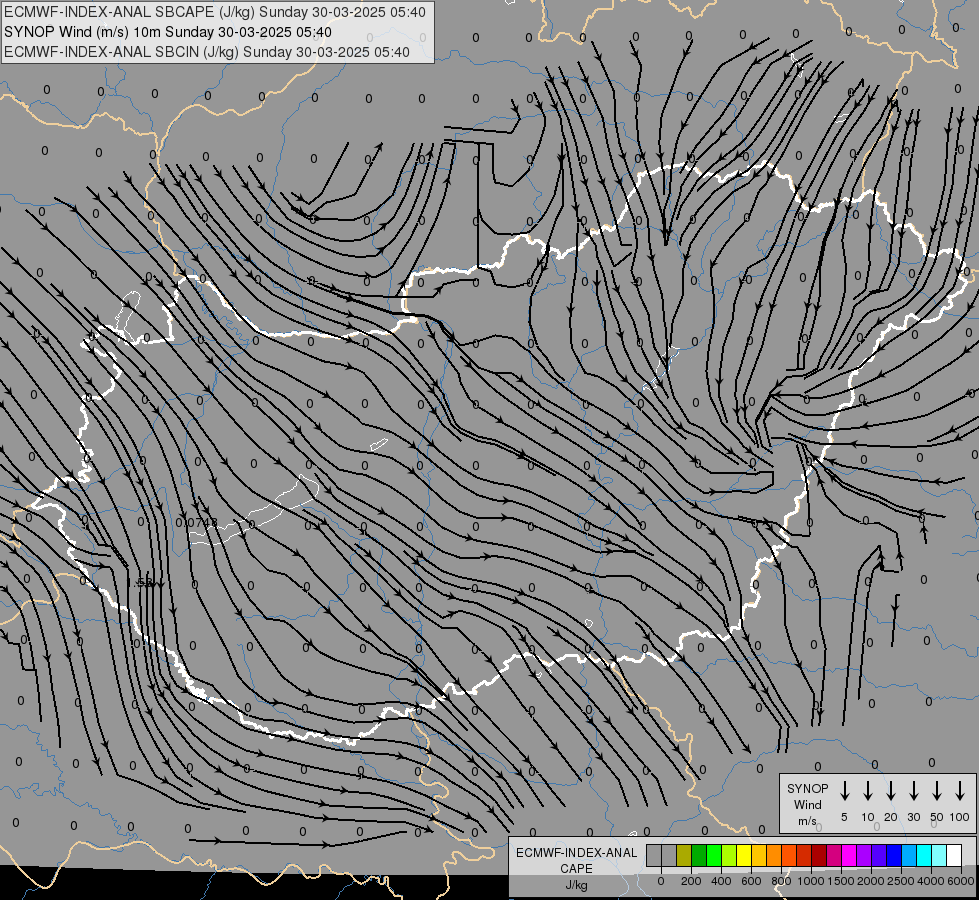Click the '100' label in wind legend
Screen dimensions: 979x900
click(960, 817)
